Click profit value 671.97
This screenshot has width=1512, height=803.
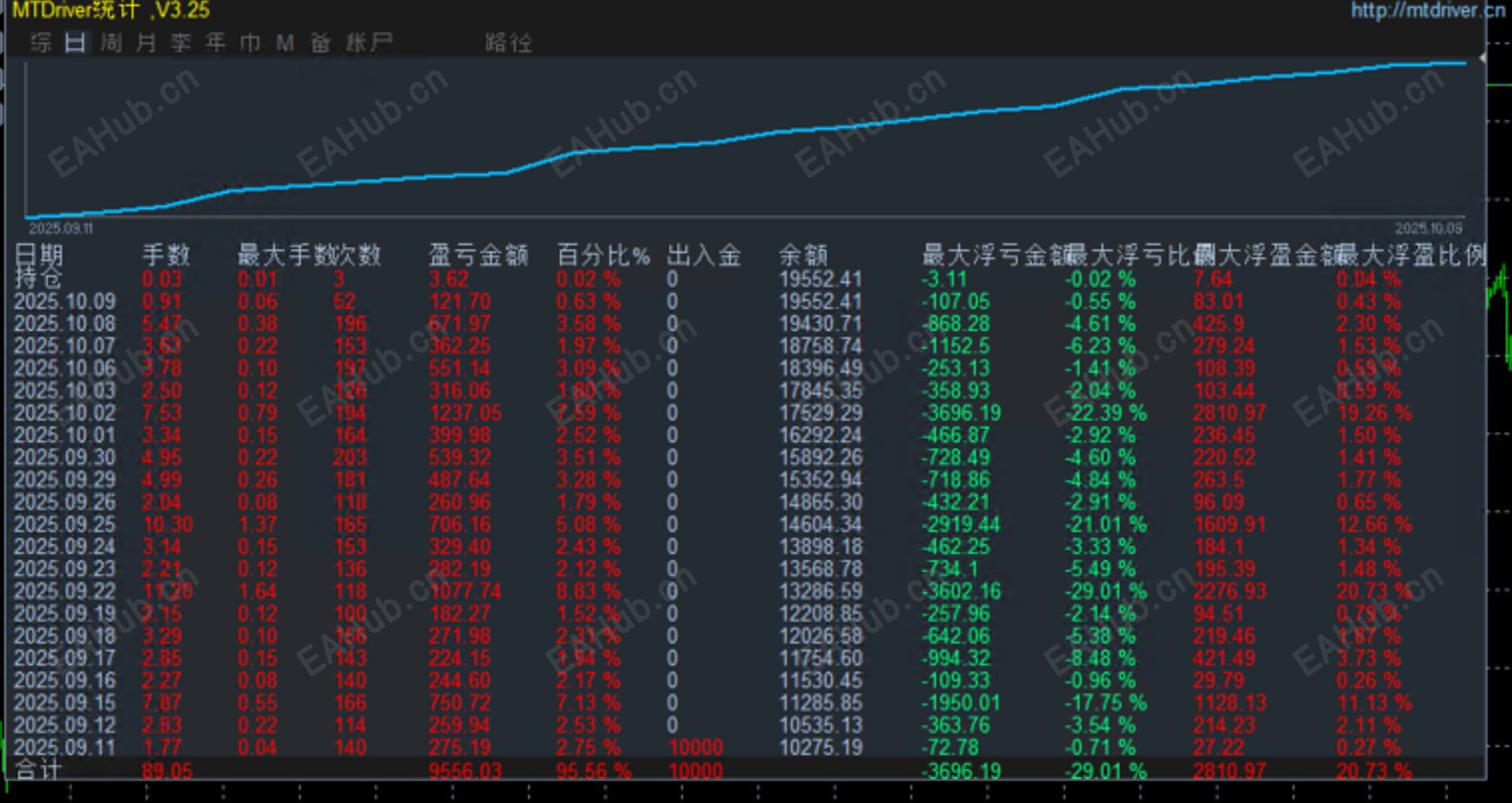tap(461, 324)
